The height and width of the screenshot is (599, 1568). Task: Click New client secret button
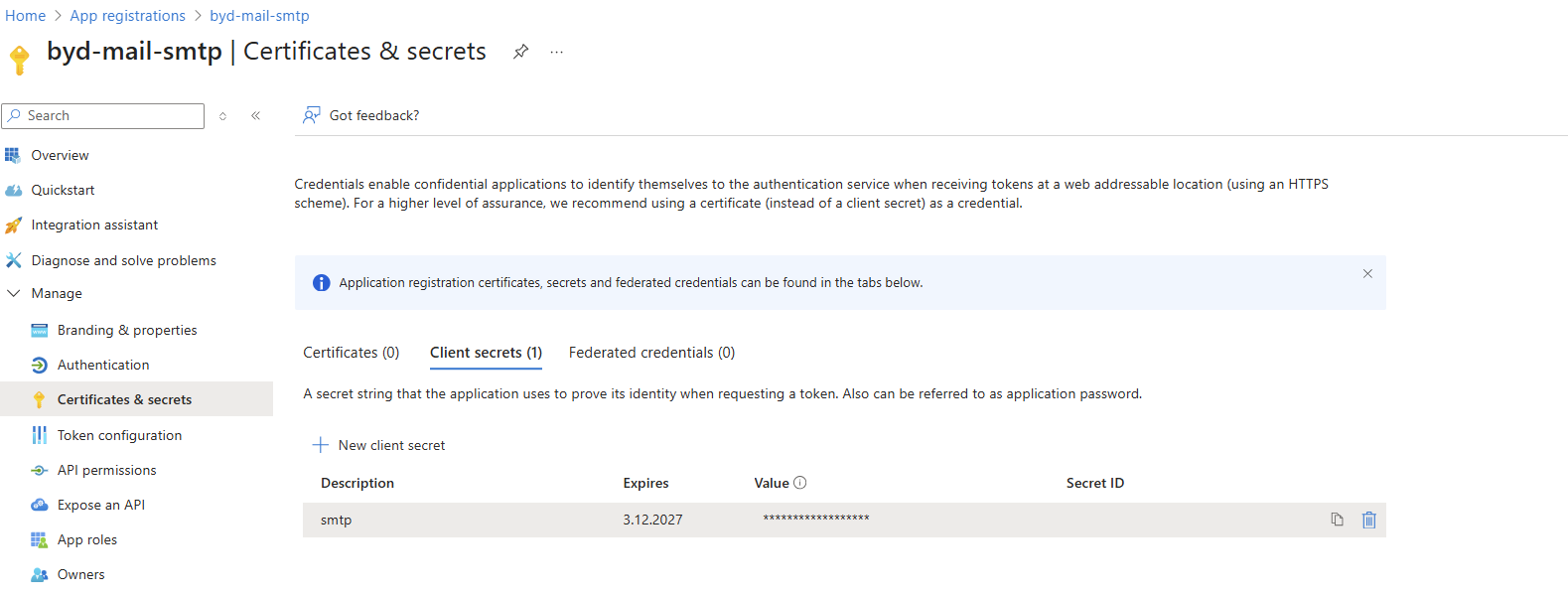pyautogui.click(x=378, y=445)
